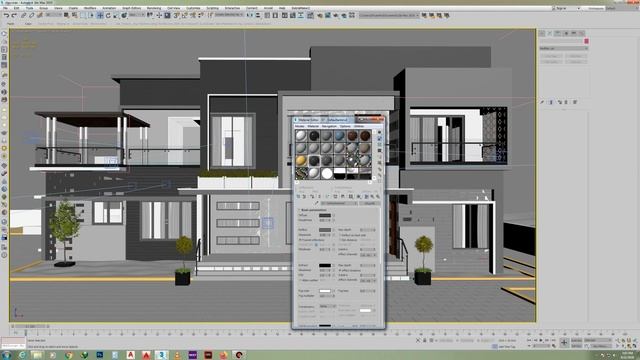Click the white Fog color swatch

[x=325, y=291]
